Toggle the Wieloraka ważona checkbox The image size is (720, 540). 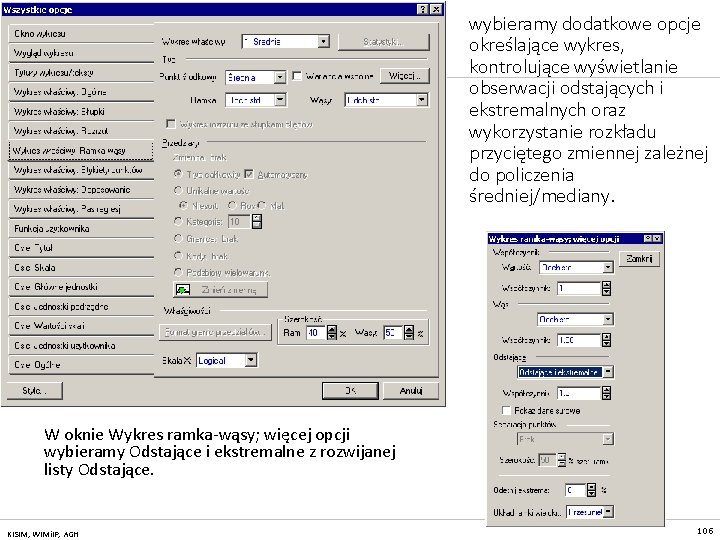click(297, 76)
